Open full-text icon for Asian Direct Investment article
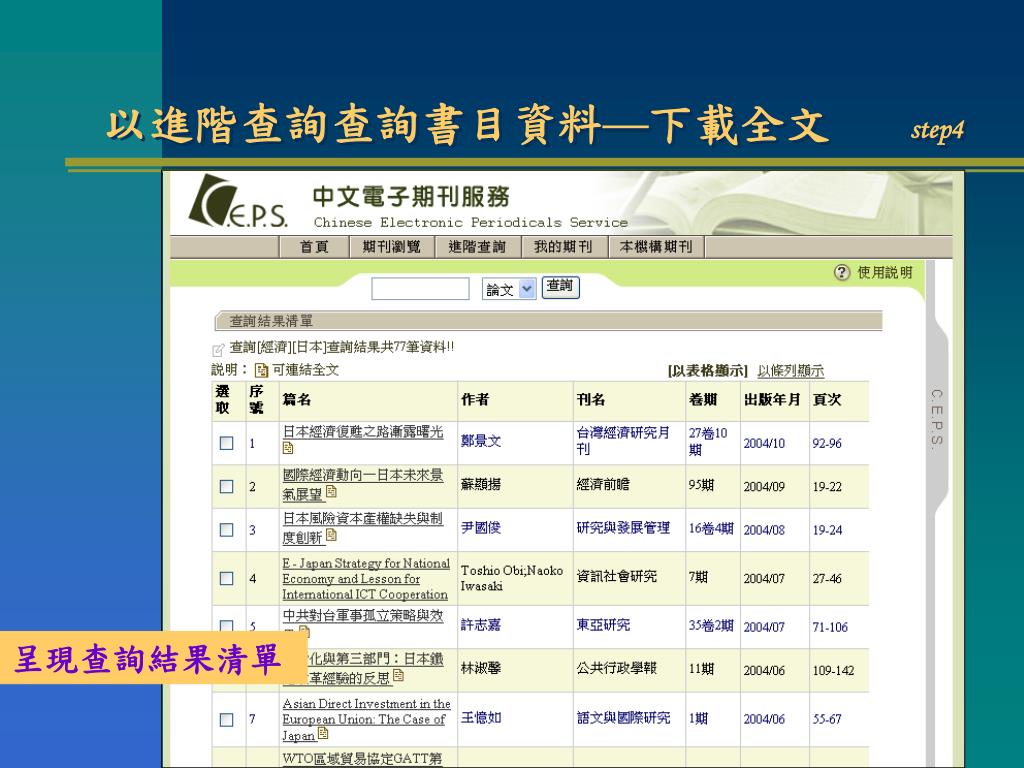The height and width of the screenshot is (768, 1024). coord(322,734)
